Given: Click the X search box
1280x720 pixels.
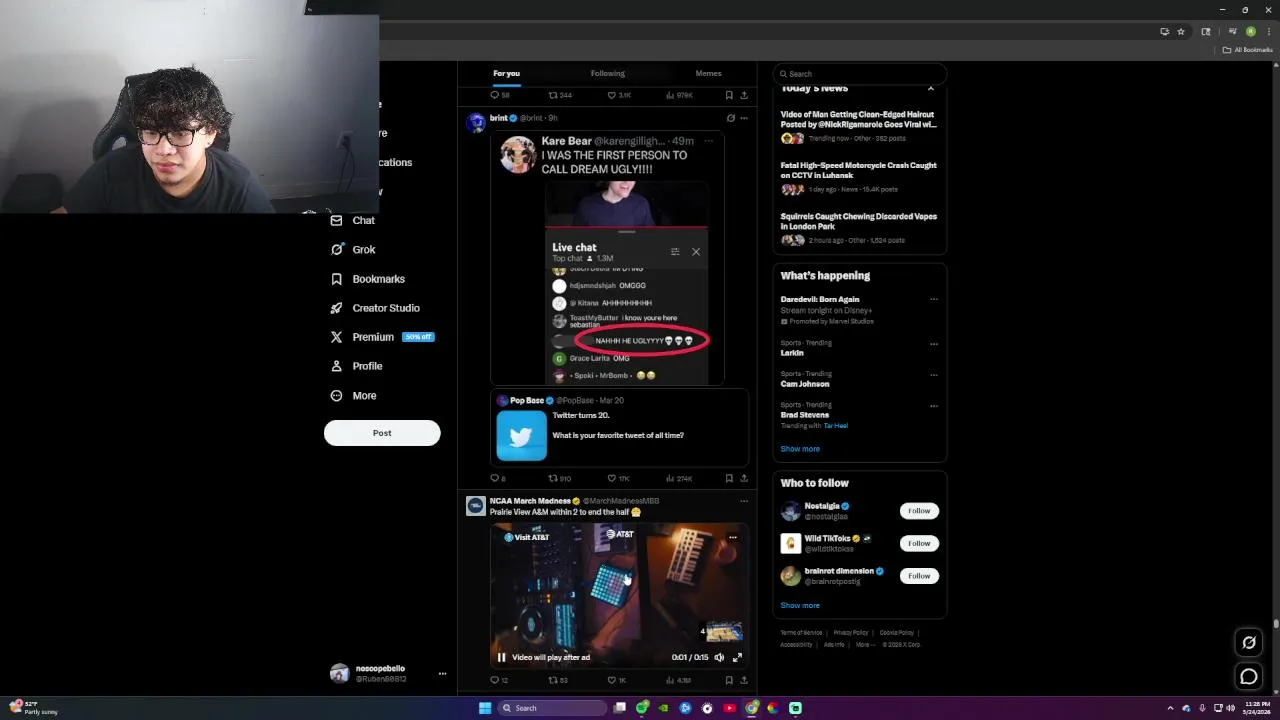Looking at the screenshot, I should [859, 74].
